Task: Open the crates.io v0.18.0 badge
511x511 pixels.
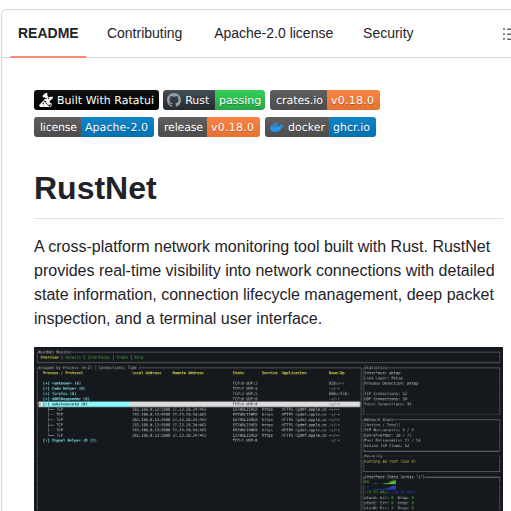Action: [325, 100]
